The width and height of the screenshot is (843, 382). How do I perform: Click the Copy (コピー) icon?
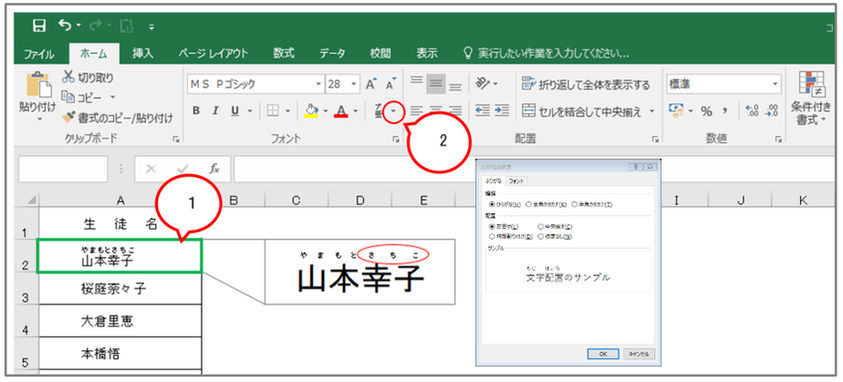coord(68,97)
